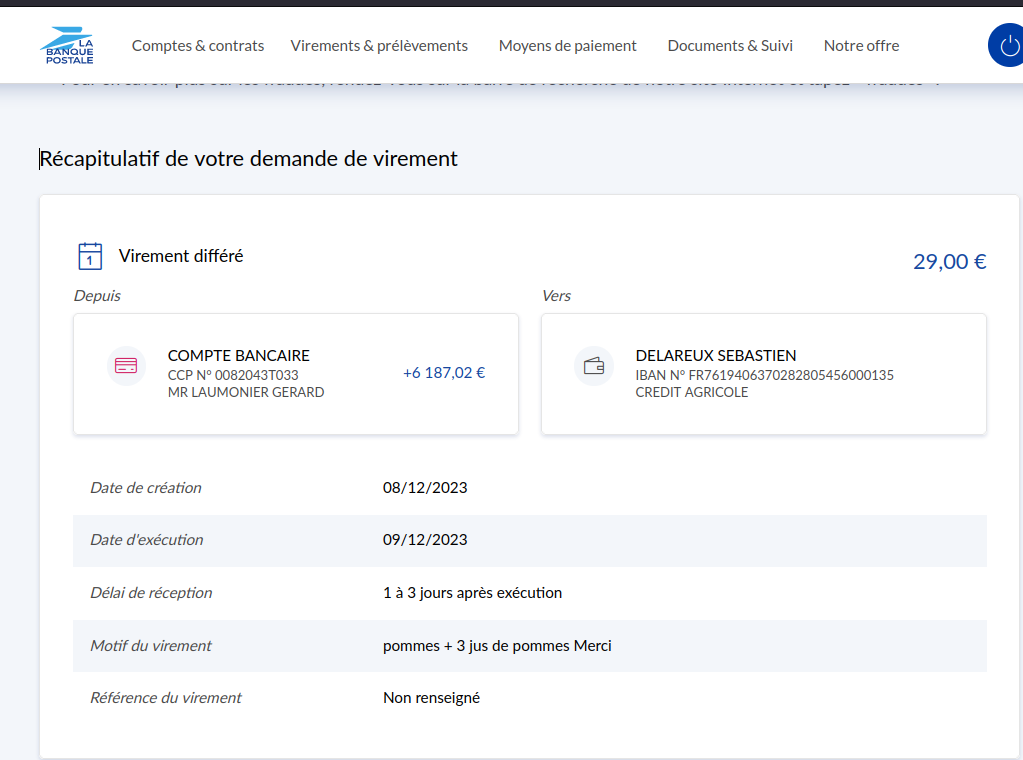1023x760 pixels.
Task: Open the Moyens de paiement menu
Action: tap(567, 46)
